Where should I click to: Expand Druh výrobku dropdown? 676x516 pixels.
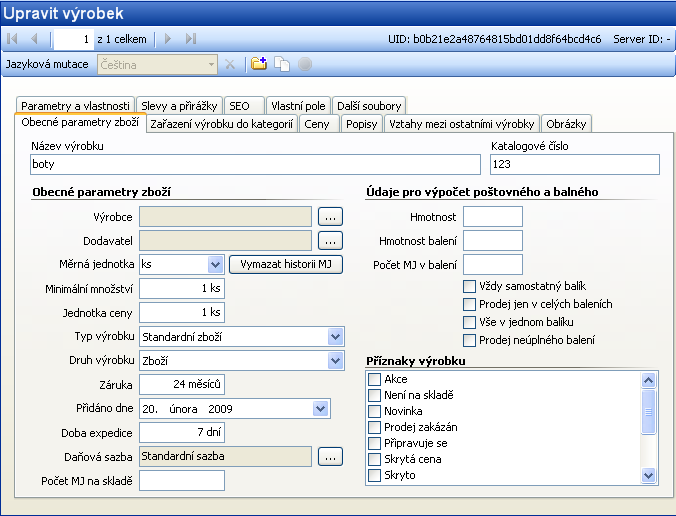335,361
